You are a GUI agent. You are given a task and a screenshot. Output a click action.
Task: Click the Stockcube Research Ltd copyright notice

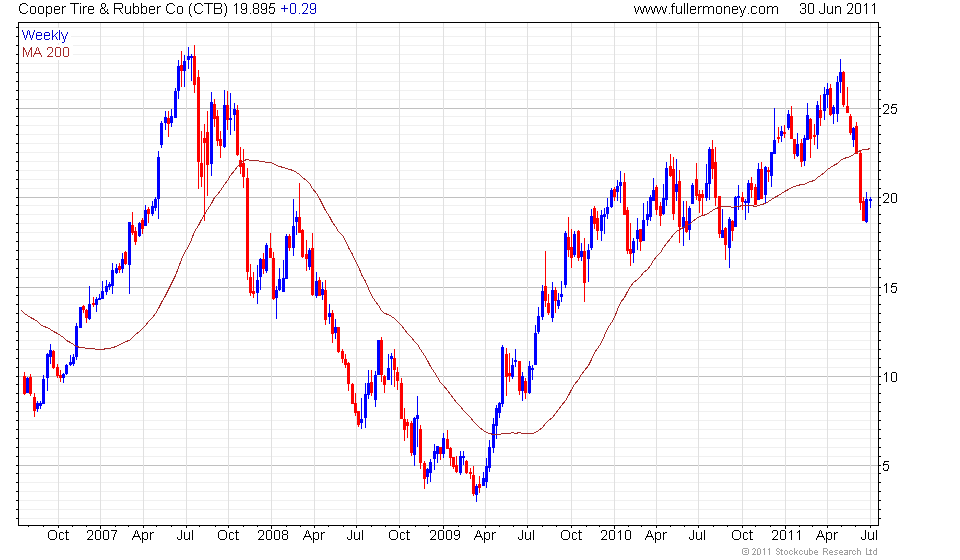pyautogui.click(x=810, y=552)
